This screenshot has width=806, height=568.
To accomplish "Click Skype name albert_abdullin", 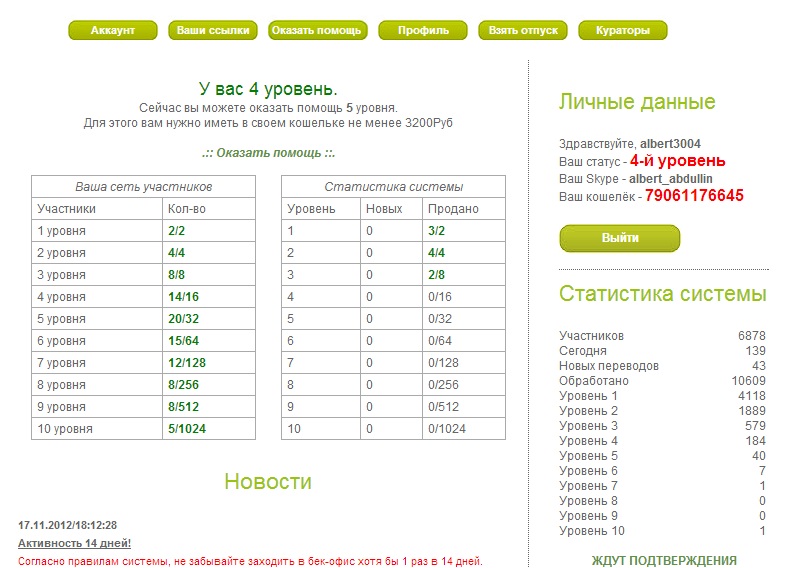I will coord(671,178).
